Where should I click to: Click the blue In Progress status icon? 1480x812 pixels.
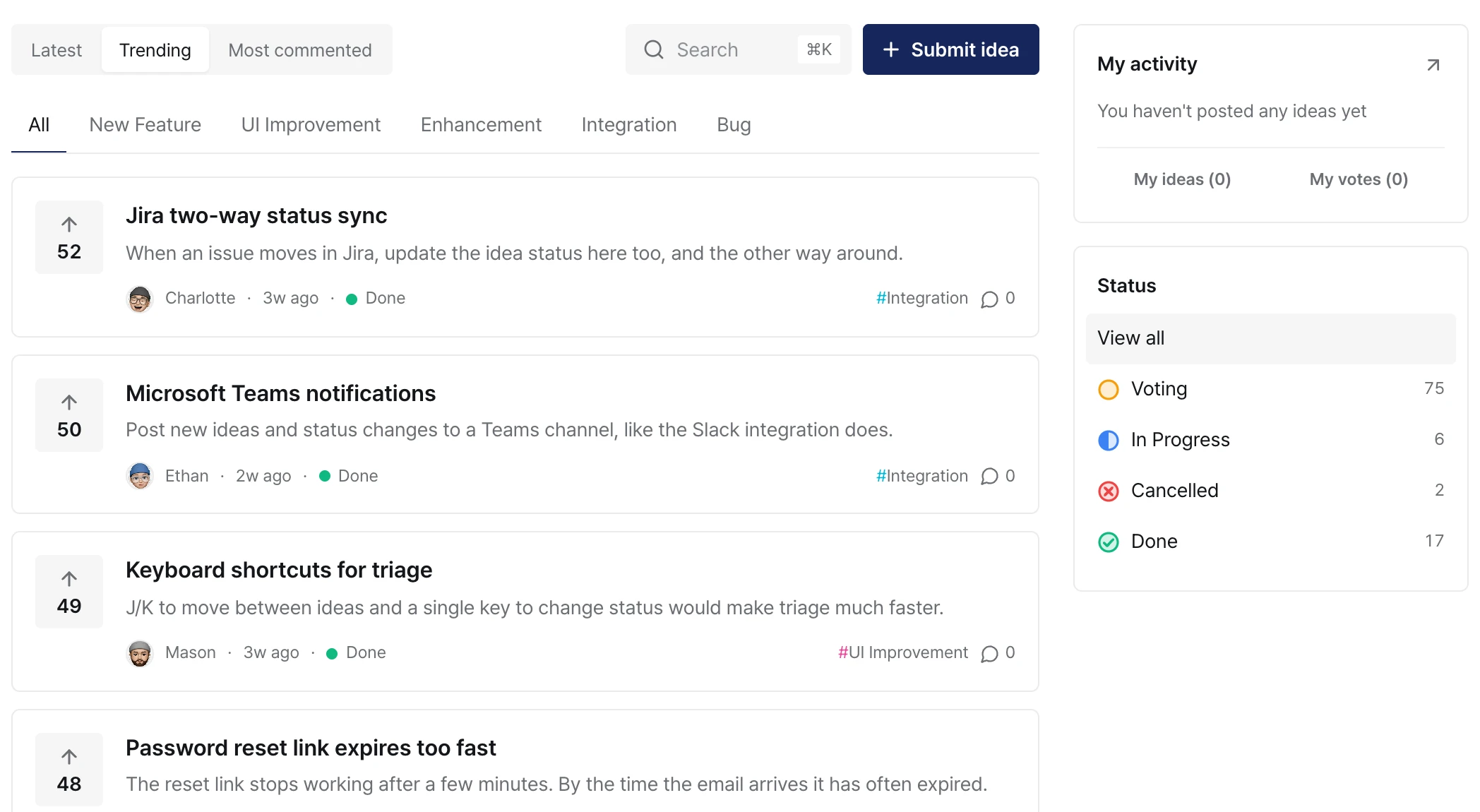point(1109,440)
